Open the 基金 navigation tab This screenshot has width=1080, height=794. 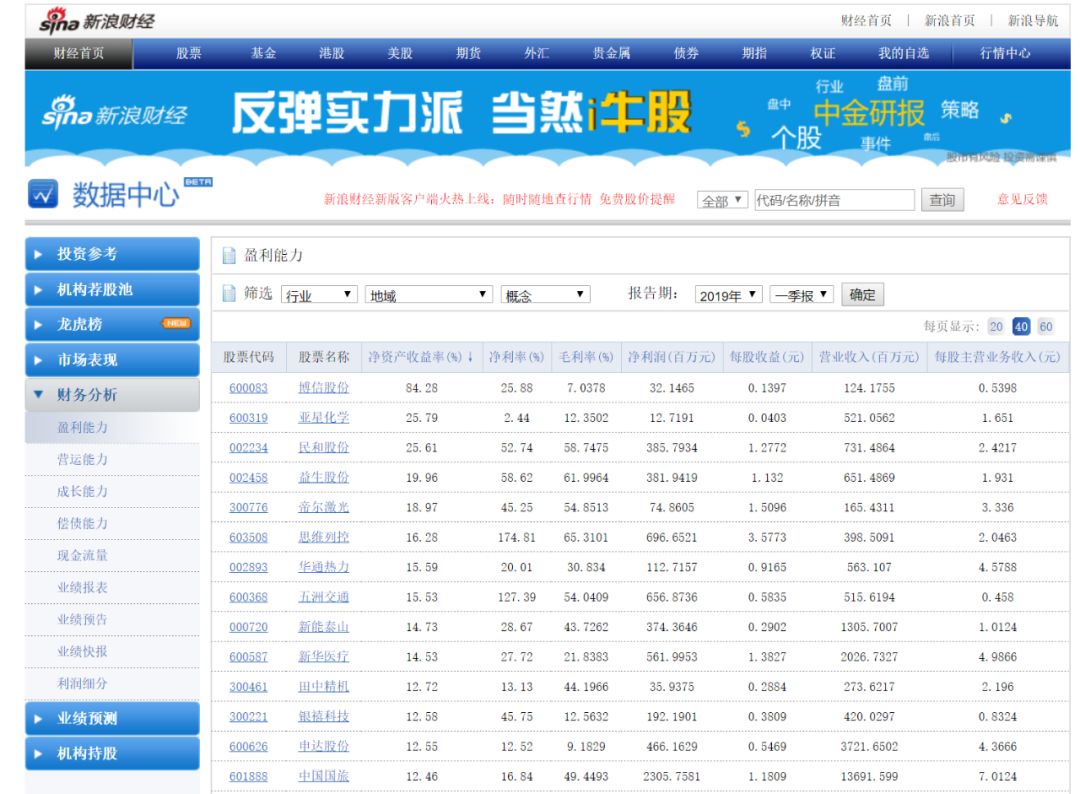pos(264,53)
